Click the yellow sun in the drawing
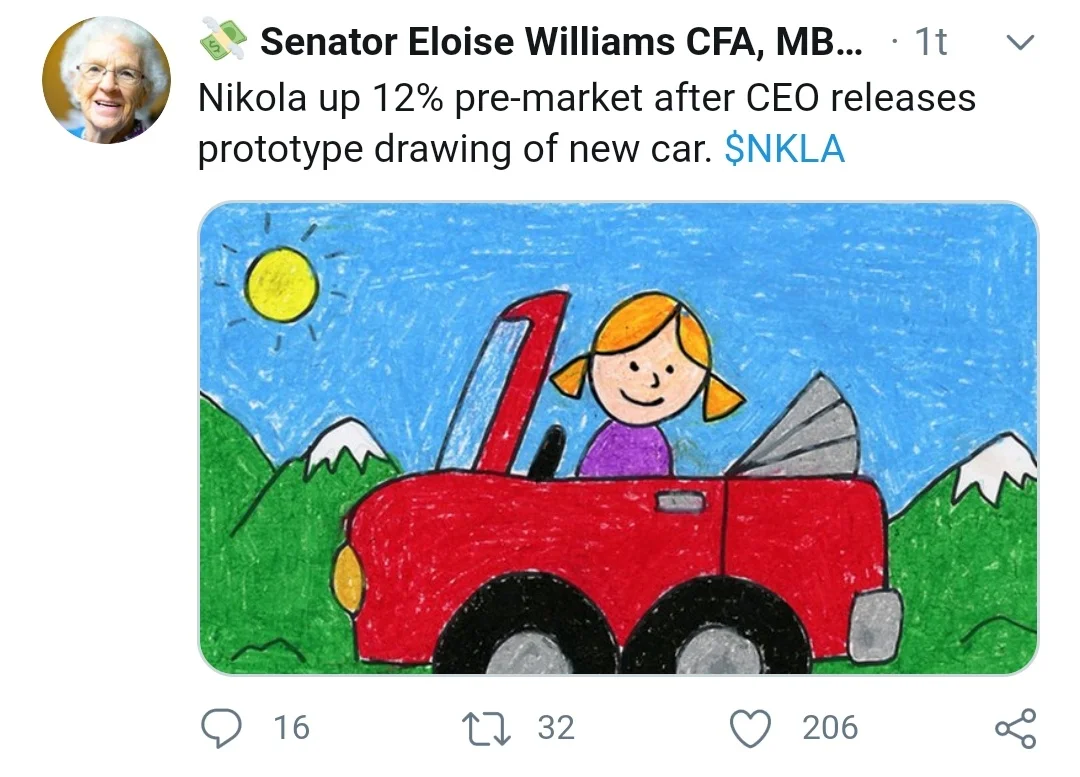The height and width of the screenshot is (777, 1080). [x=281, y=284]
